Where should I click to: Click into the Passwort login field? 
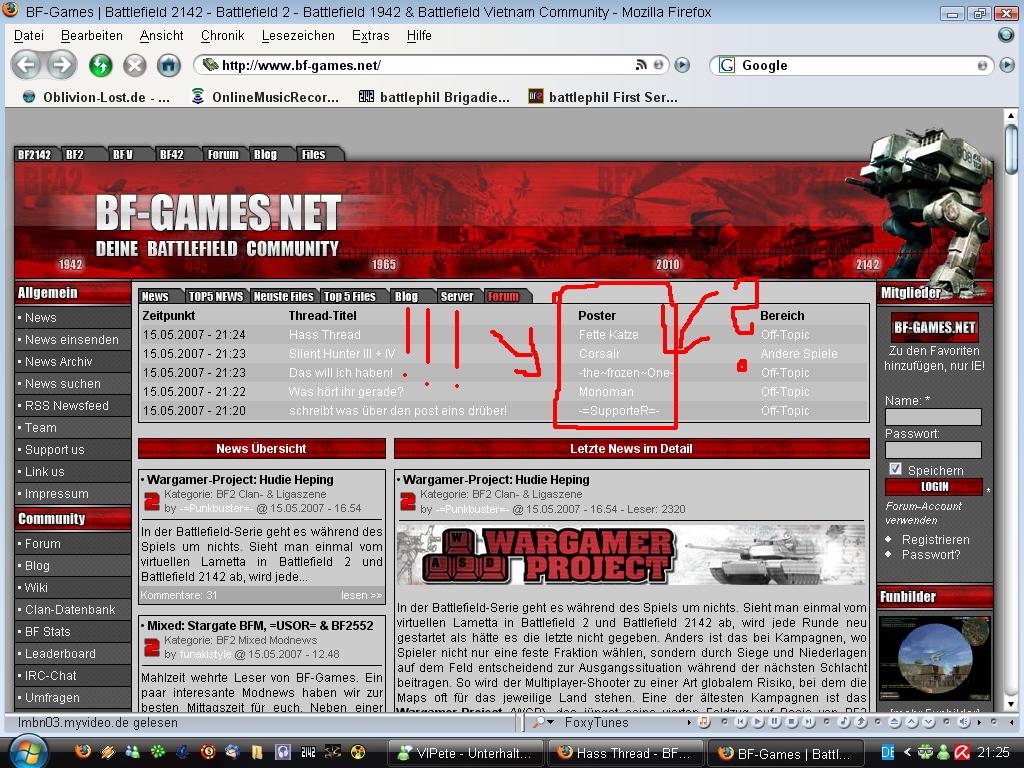point(933,450)
